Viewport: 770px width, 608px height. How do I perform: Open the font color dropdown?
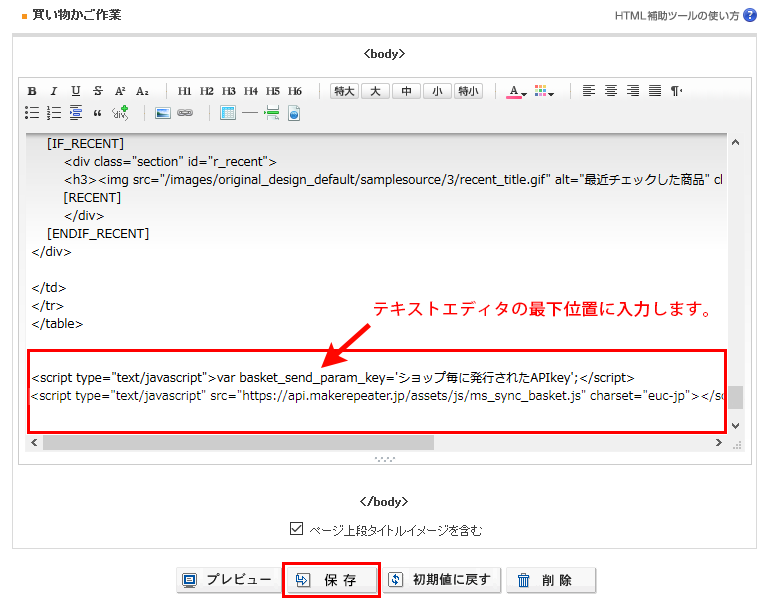[x=516, y=91]
